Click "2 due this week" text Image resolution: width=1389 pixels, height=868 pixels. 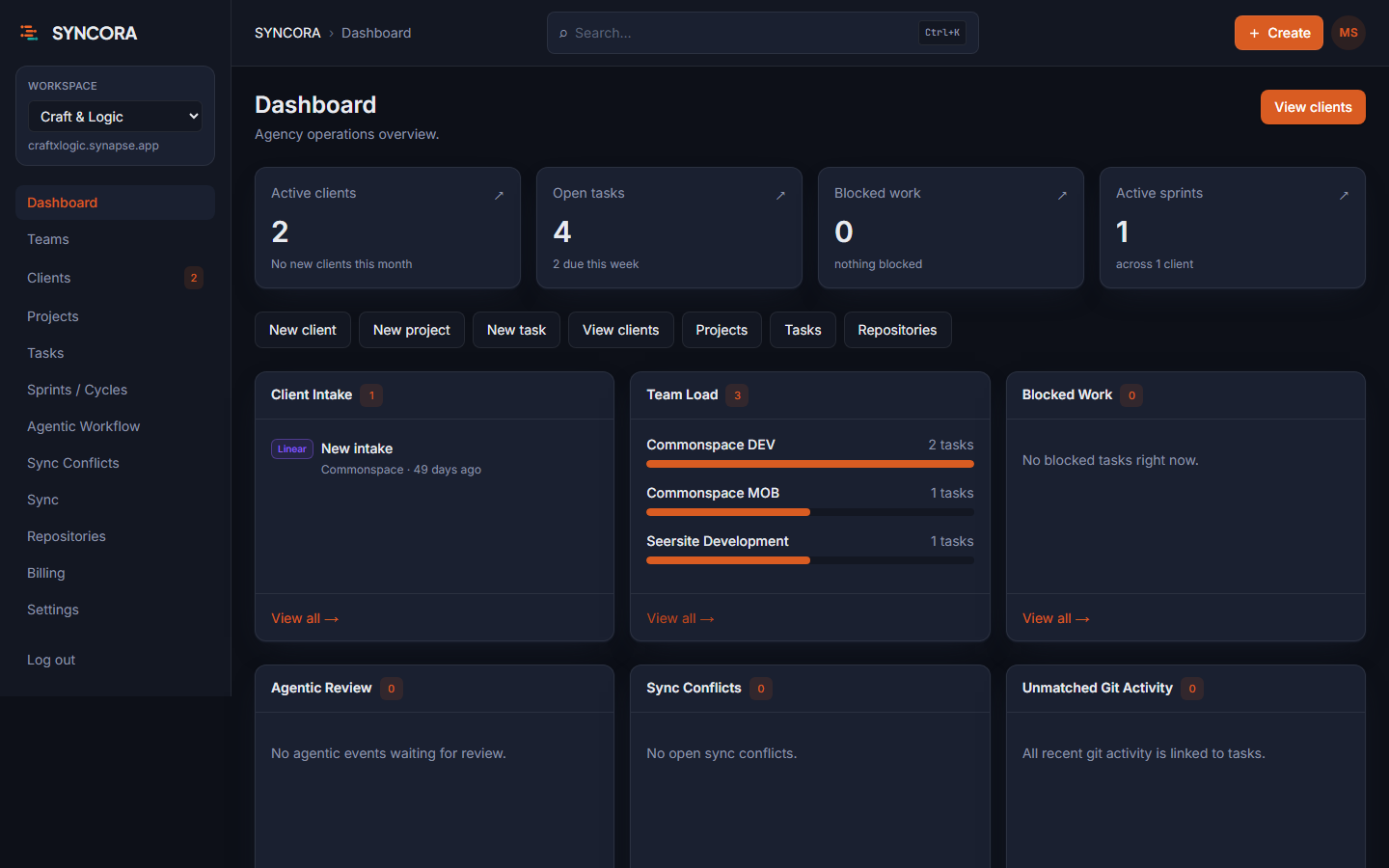point(595,264)
